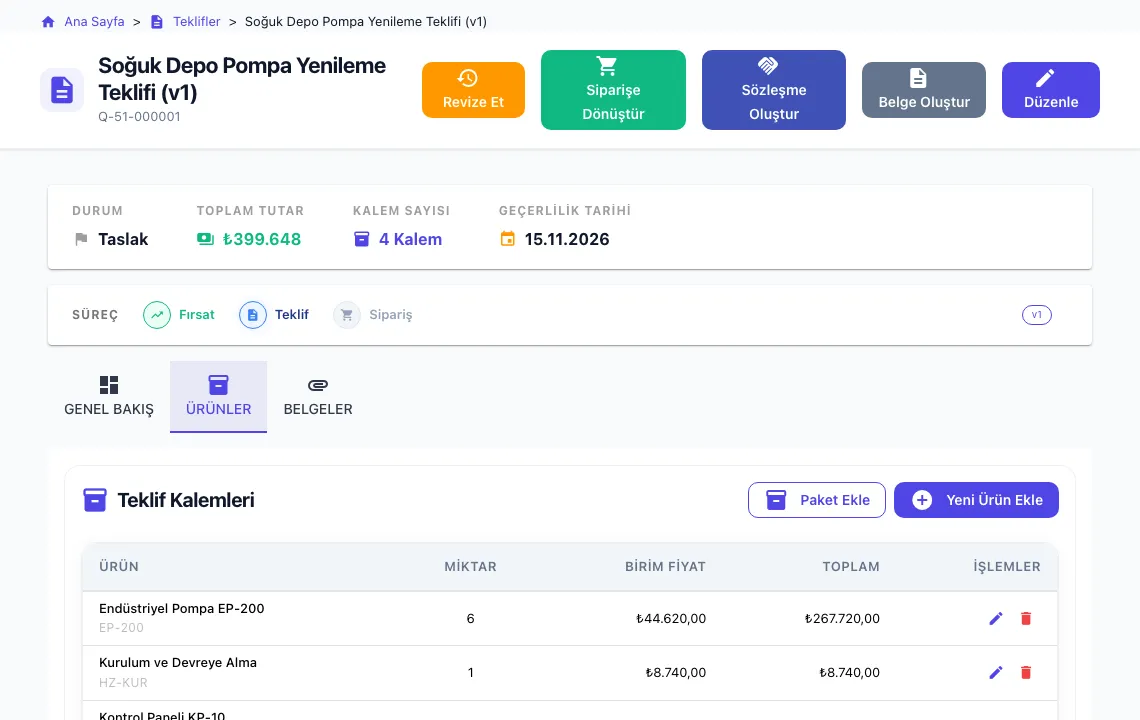
Task: Click the v1 version badge
Action: point(1037,315)
